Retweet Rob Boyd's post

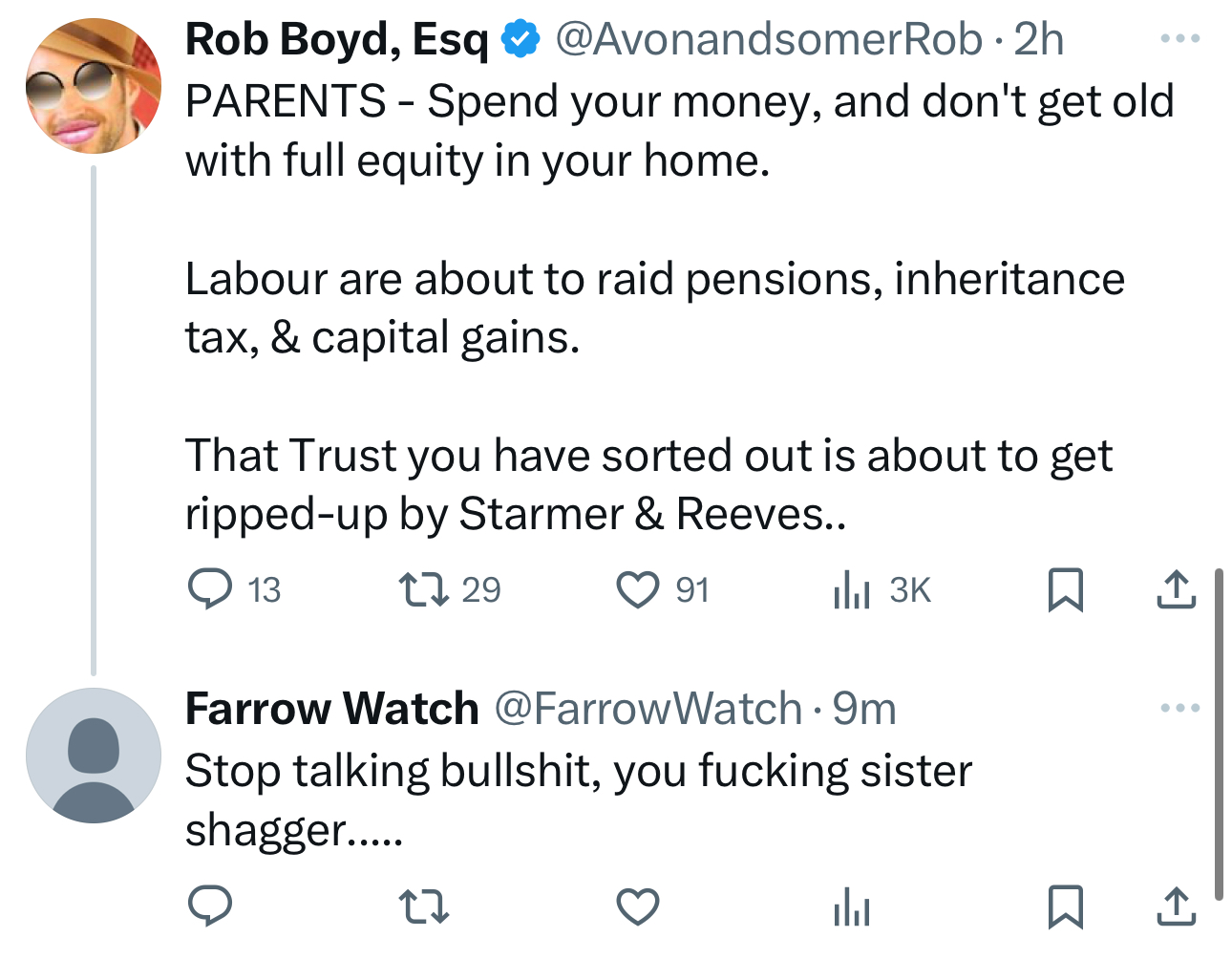[423, 589]
